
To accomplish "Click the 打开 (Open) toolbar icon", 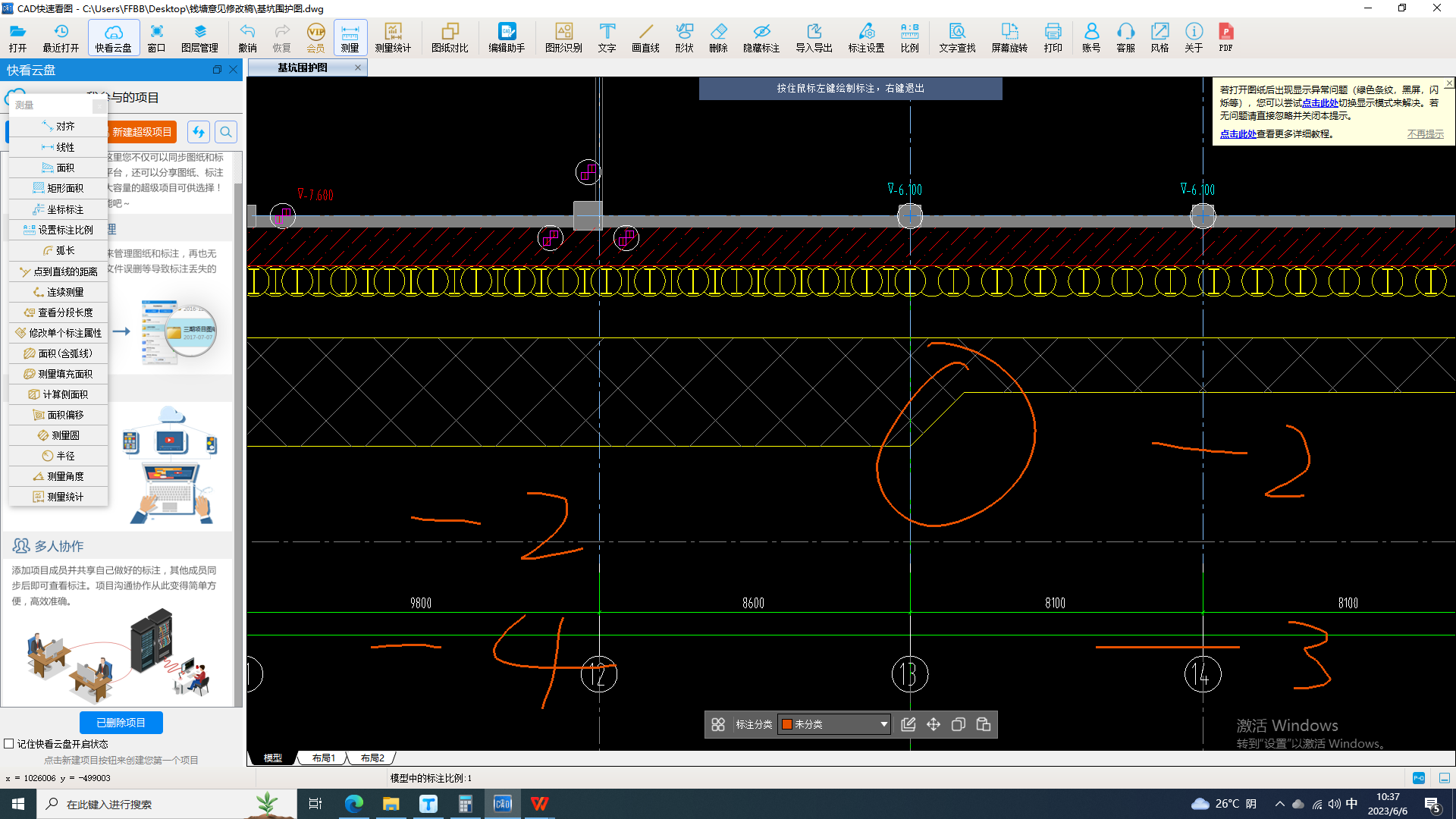I will [x=17, y=37].
